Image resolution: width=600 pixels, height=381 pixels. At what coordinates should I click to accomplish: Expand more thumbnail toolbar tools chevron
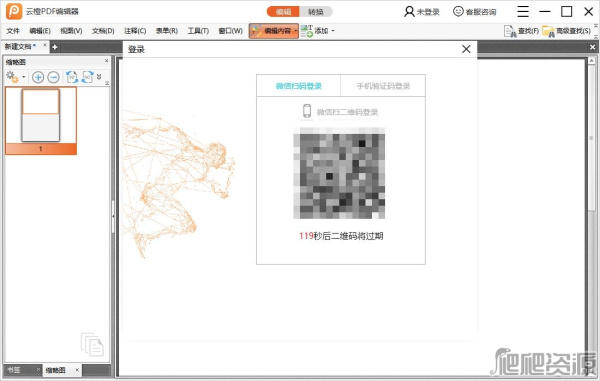pyautogui.click(x=99, y=77)
